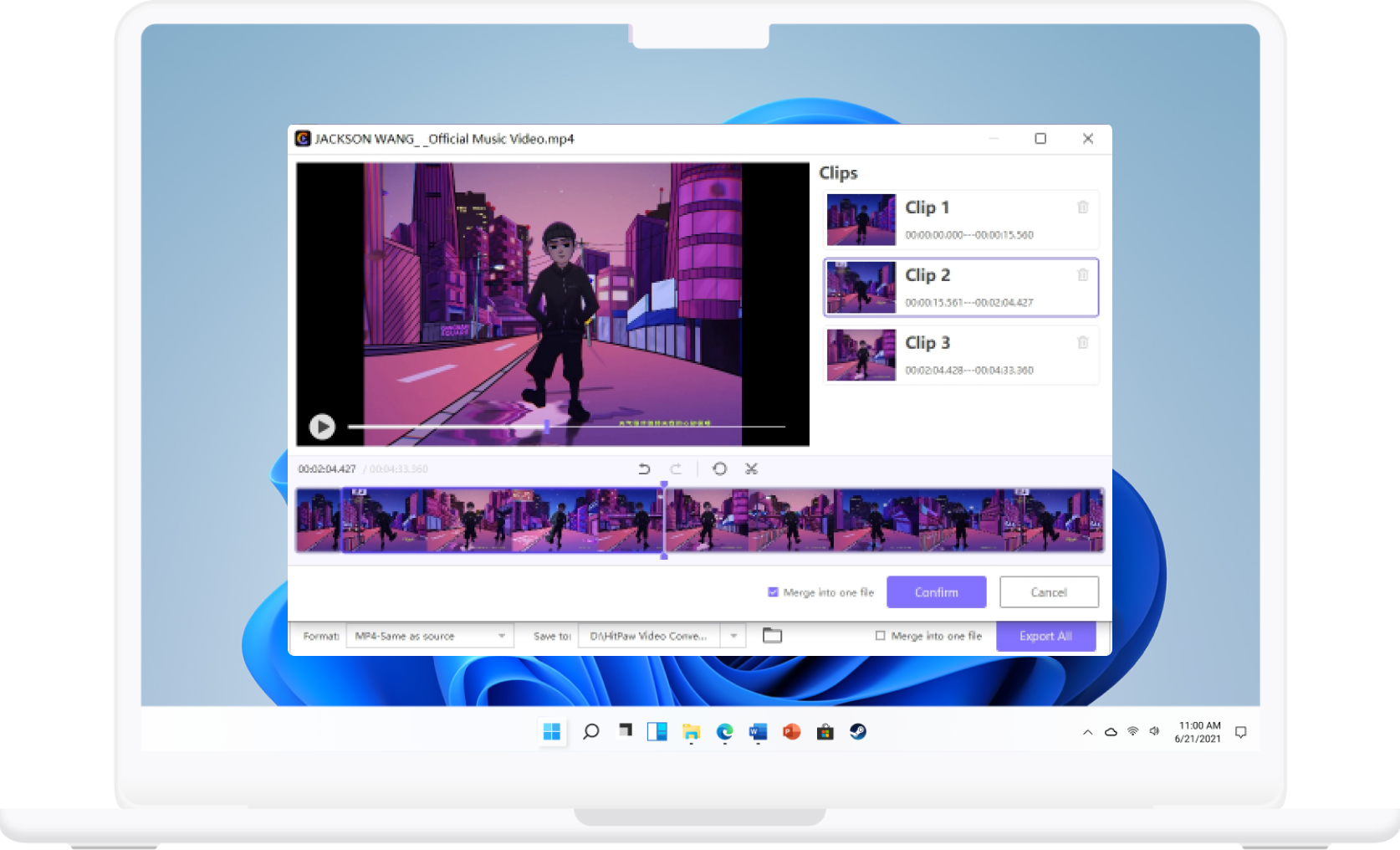Open clock showing 11:00 AM
Screen dimensions: 1400x850
click(1198, 732)
